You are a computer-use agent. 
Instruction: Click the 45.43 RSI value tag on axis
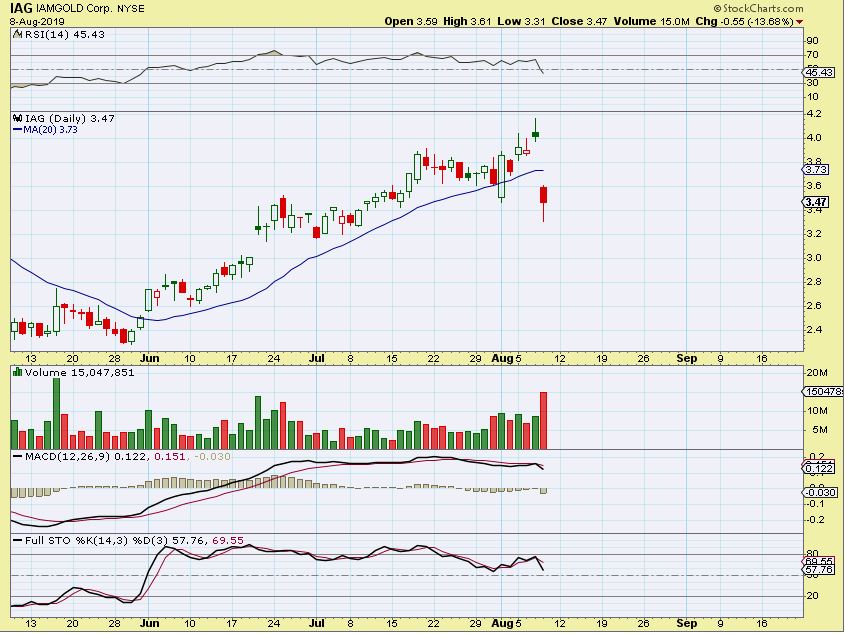coord(818,72)
